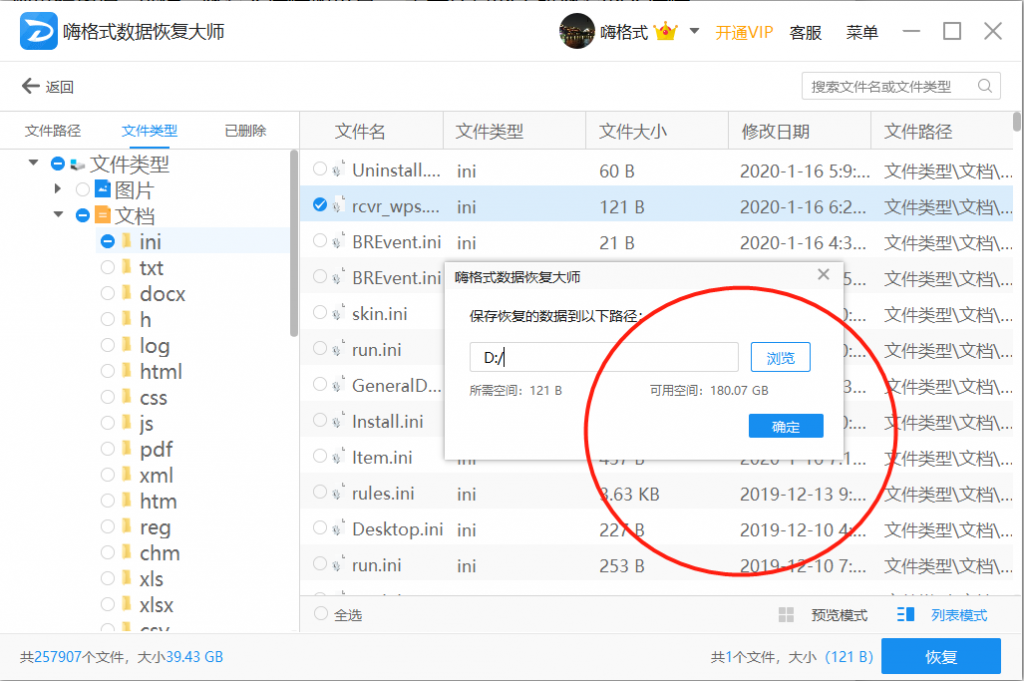Image resolution: width=1024 pixels, height=681 pixels.
Task: Select the log type tree item
Action: [154, 345]
